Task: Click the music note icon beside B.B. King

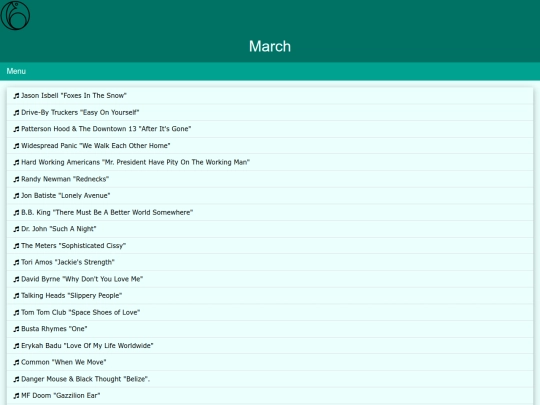Action: [16, 213]
